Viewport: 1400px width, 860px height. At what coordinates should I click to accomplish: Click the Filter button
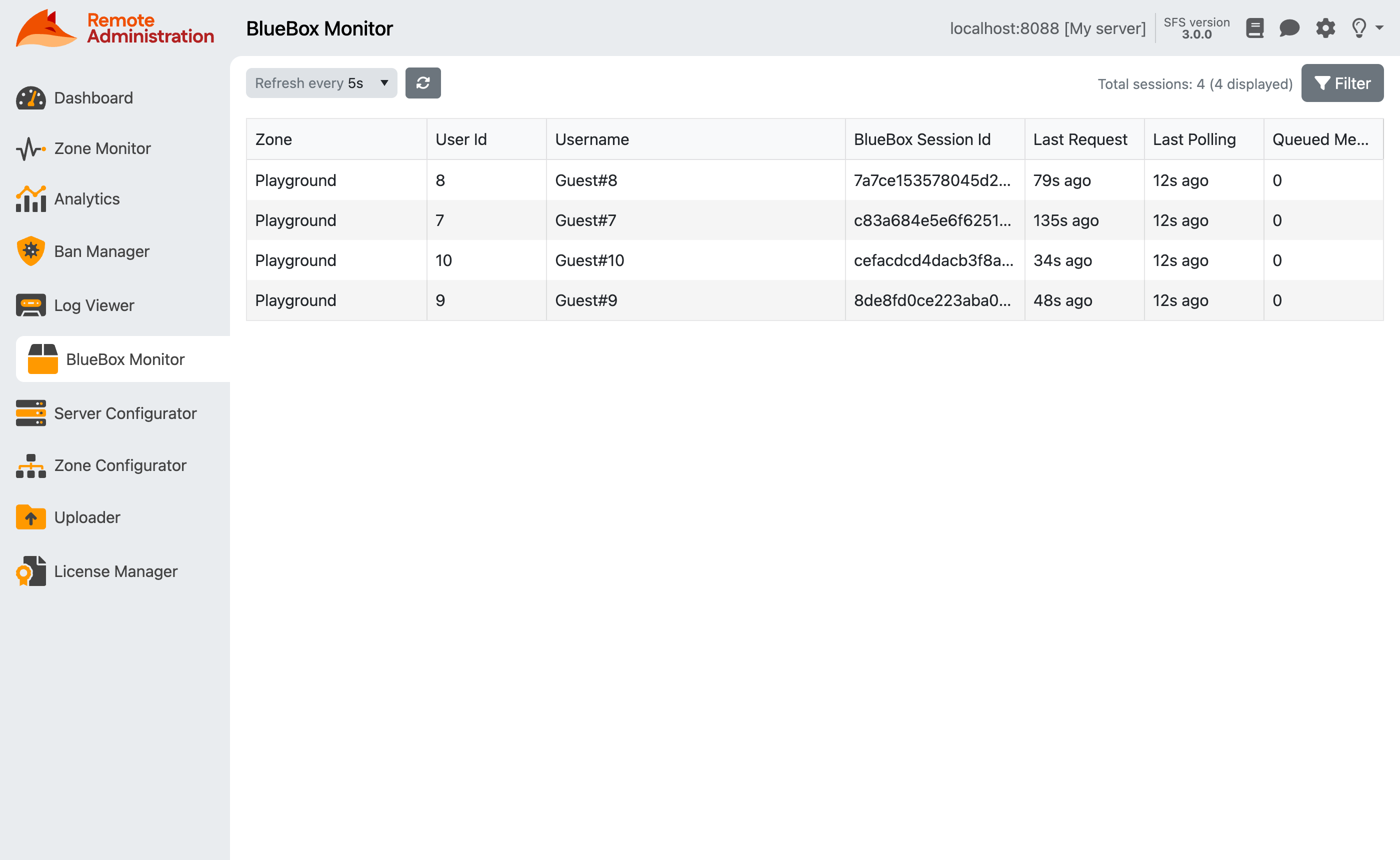[x=1341, y=82]
